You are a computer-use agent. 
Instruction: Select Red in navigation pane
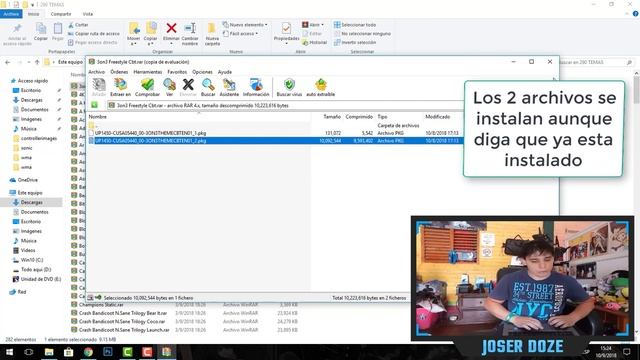tap(22, 292)
